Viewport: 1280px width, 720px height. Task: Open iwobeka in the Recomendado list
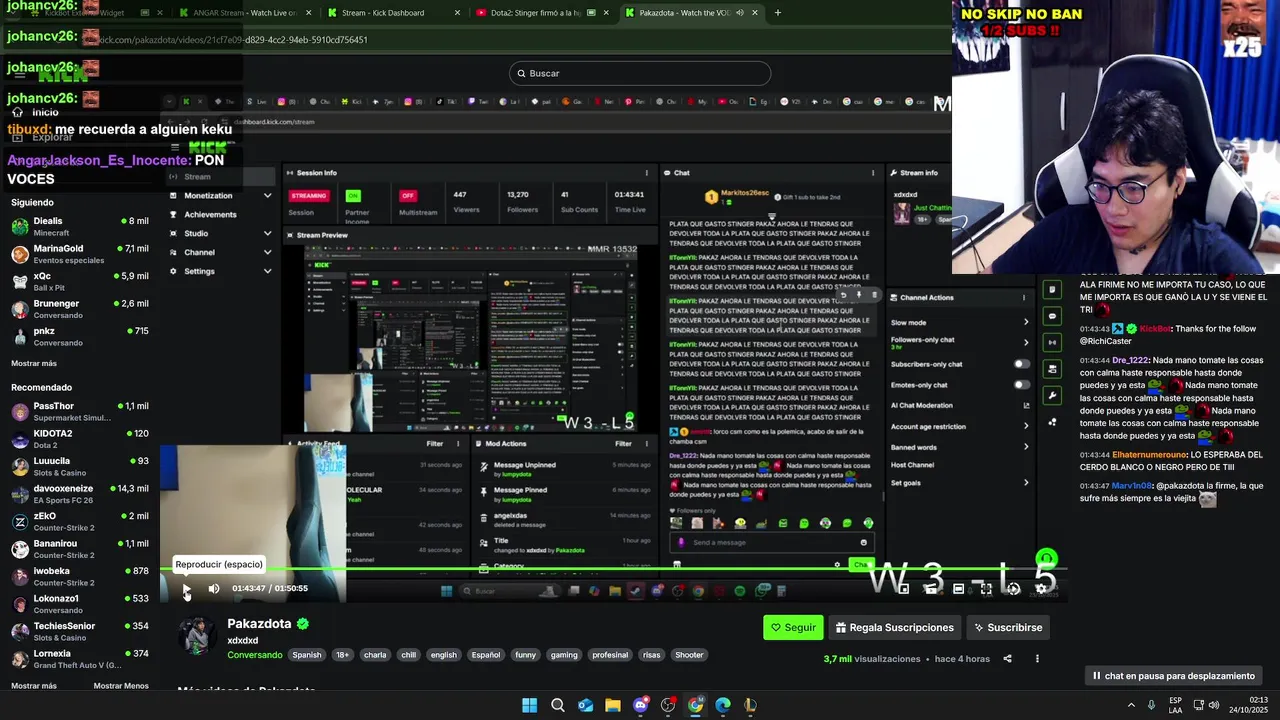click(x=80, y=577)
